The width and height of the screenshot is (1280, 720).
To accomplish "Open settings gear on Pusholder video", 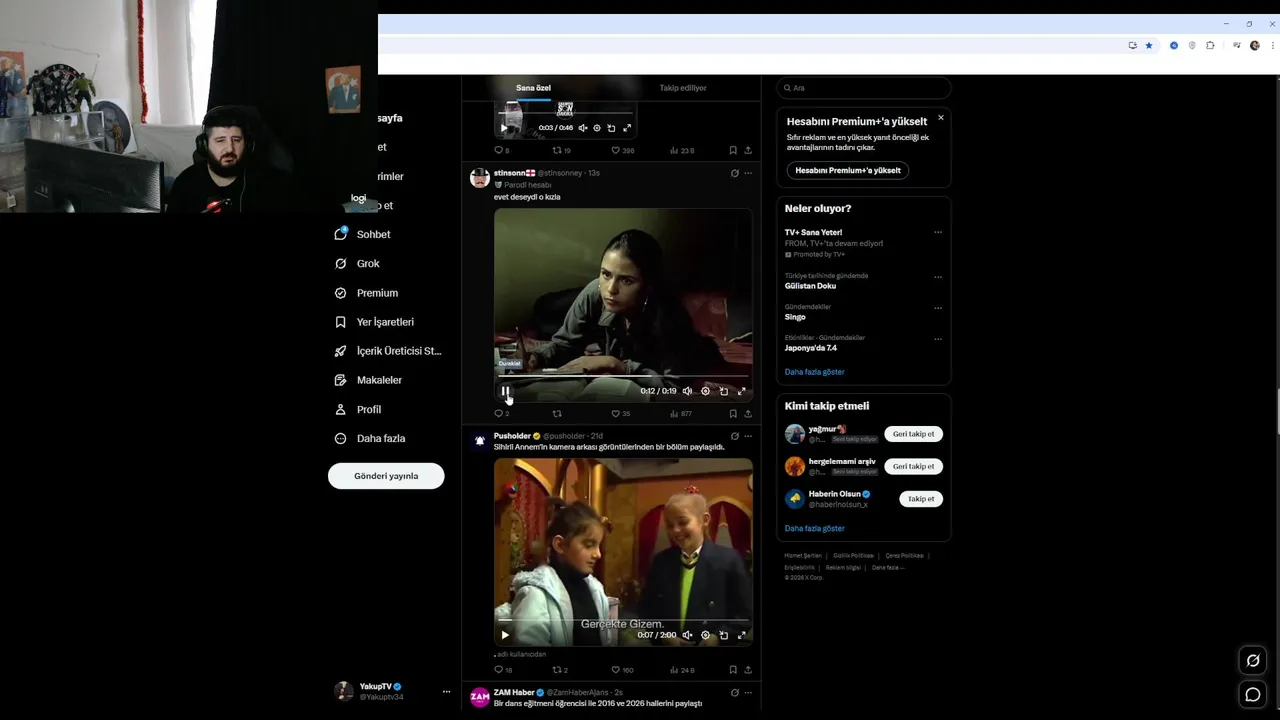I will pyautogui.click(x=705, y=635).
